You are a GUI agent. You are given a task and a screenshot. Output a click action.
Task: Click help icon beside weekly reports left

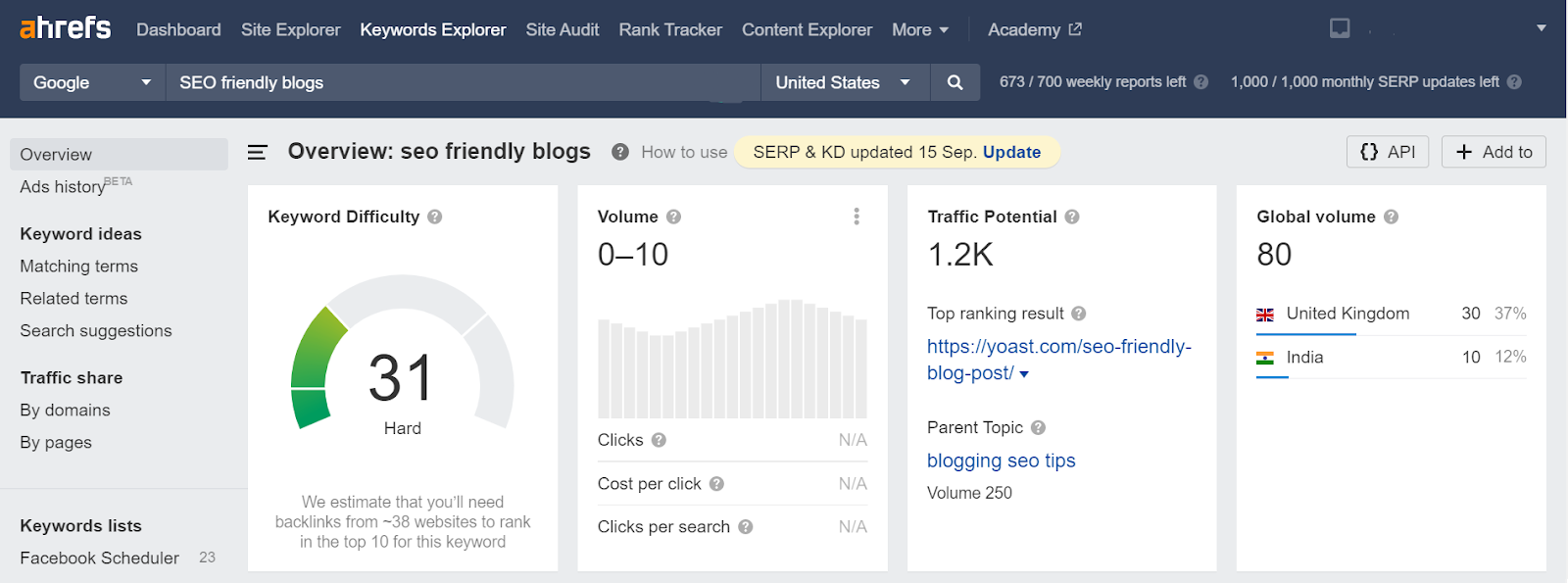coord(1201,82)
